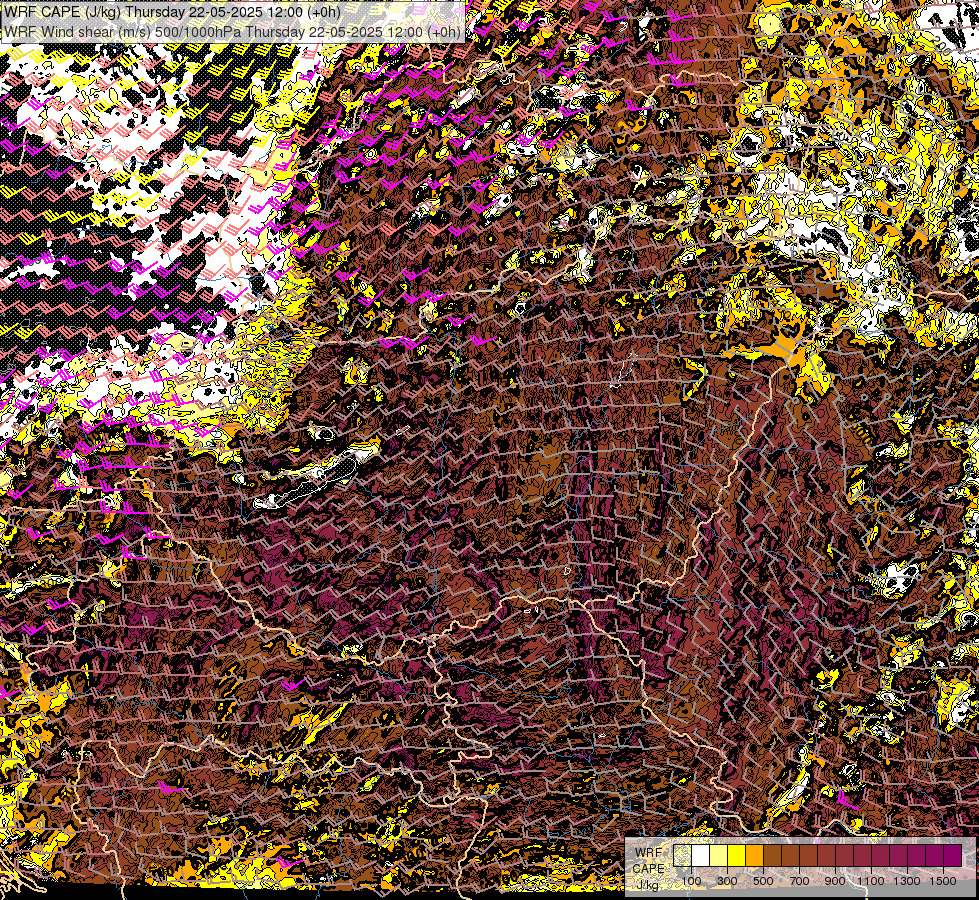979x900 pixels.
Task: Click the legend value 300
Action: (727, 881)
